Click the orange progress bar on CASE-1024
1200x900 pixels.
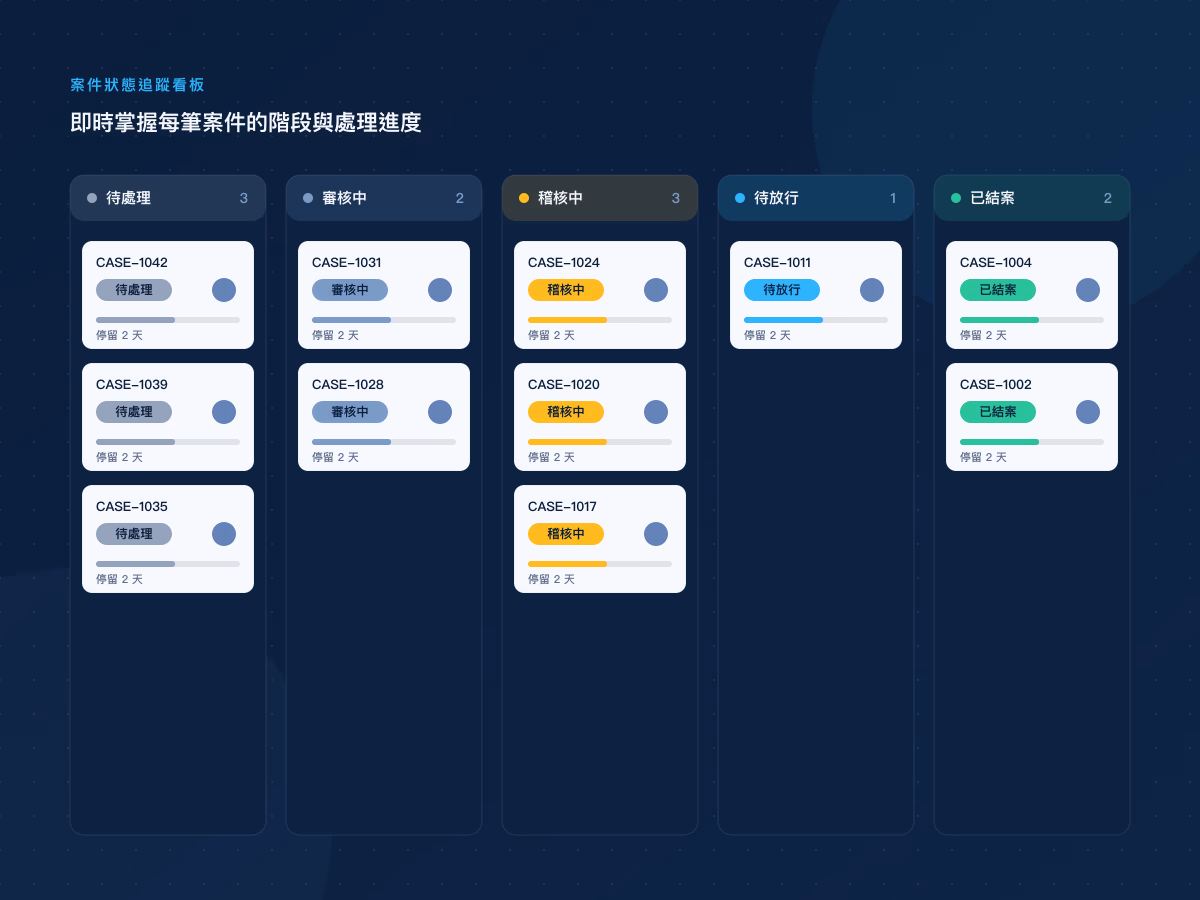click(x=600, y=320)
